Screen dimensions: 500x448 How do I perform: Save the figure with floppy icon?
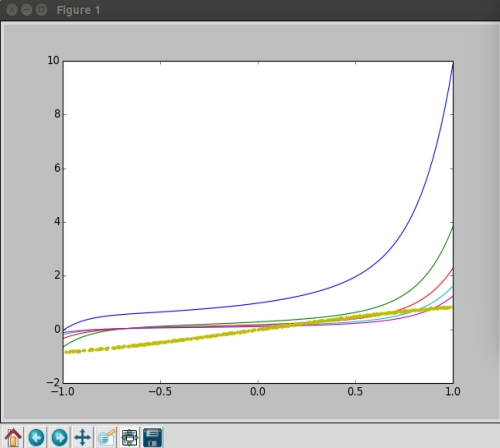coord(153,437)
